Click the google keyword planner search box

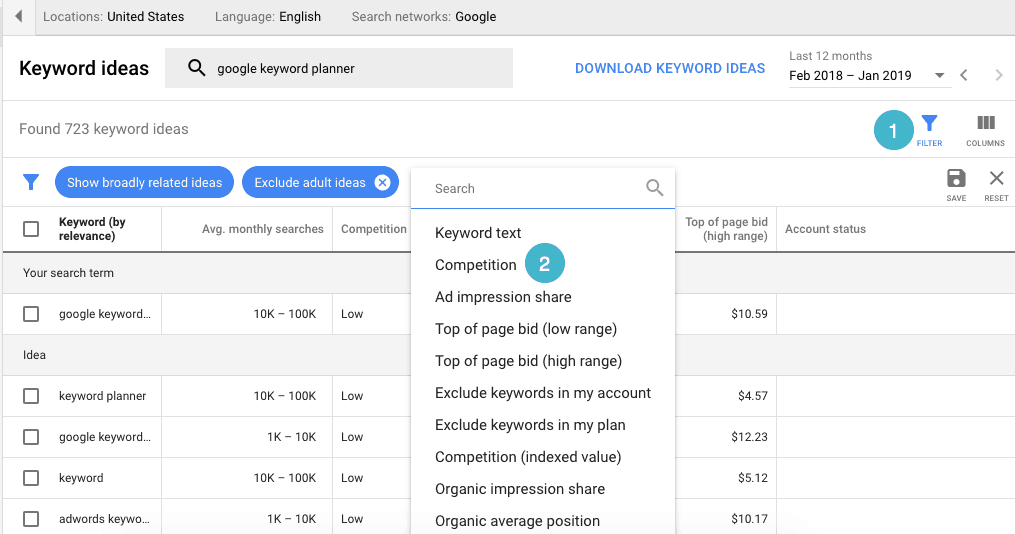tap(339, 69)
